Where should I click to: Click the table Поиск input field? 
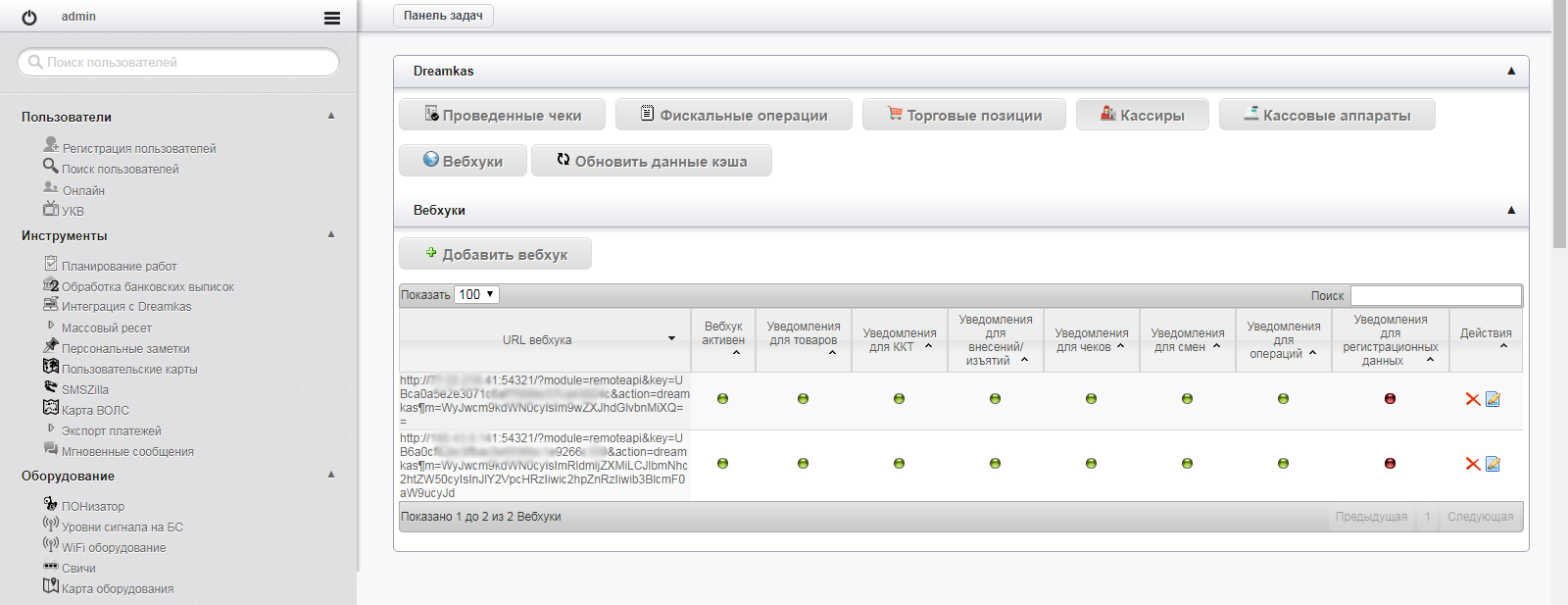coord(1436,295)
